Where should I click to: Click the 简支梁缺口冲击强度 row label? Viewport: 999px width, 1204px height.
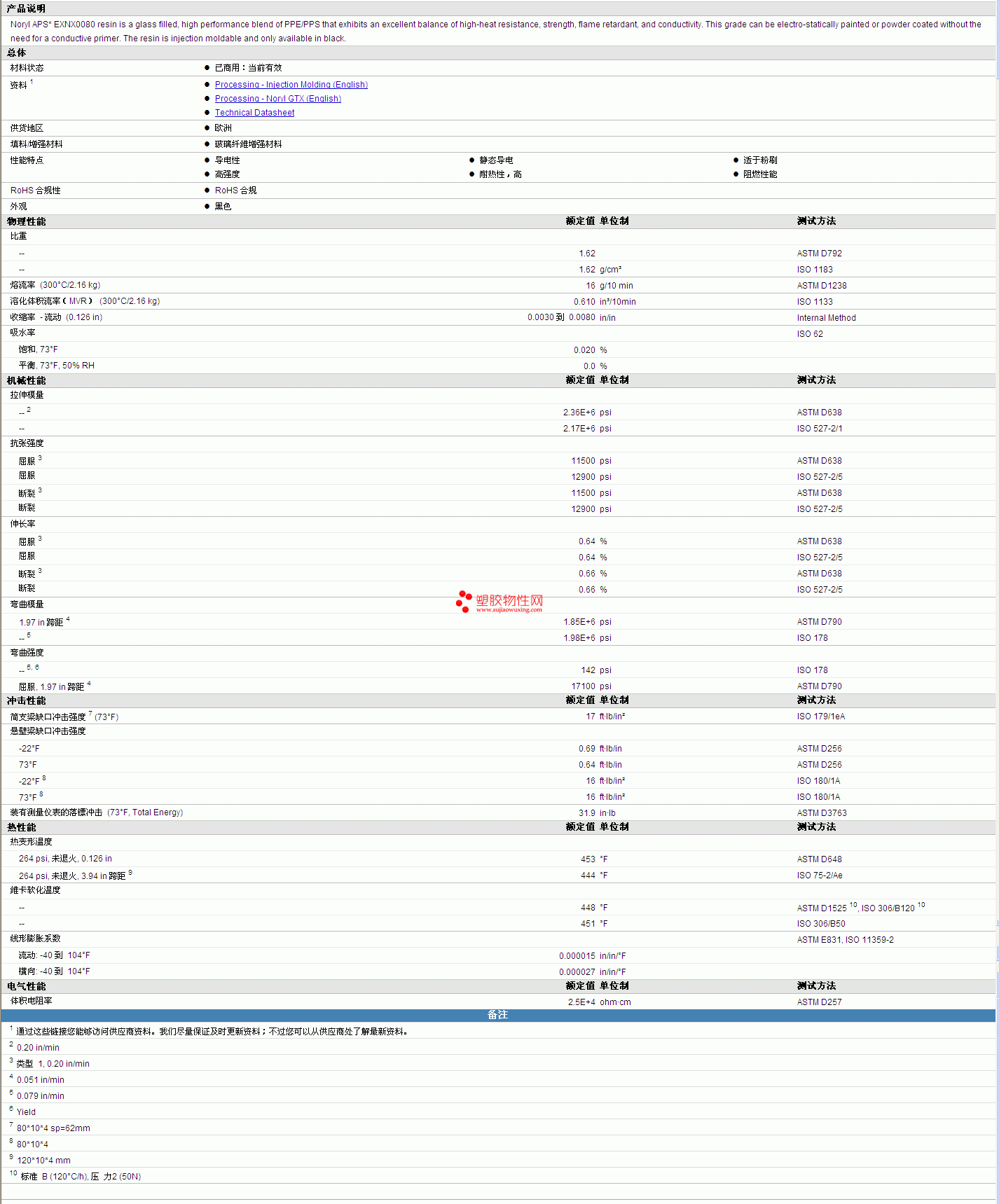pyautogui.click(x=48, y=717)
